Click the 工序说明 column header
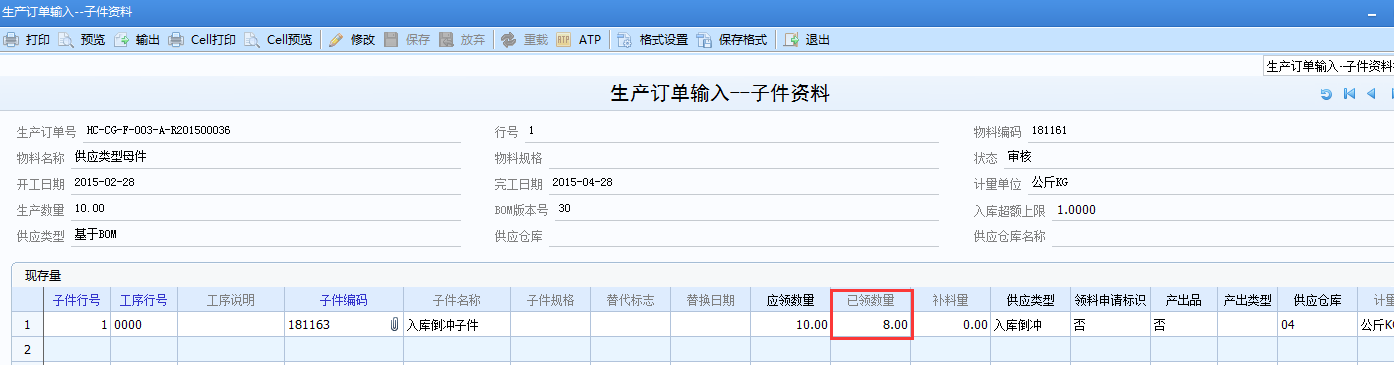 point(231,300)
